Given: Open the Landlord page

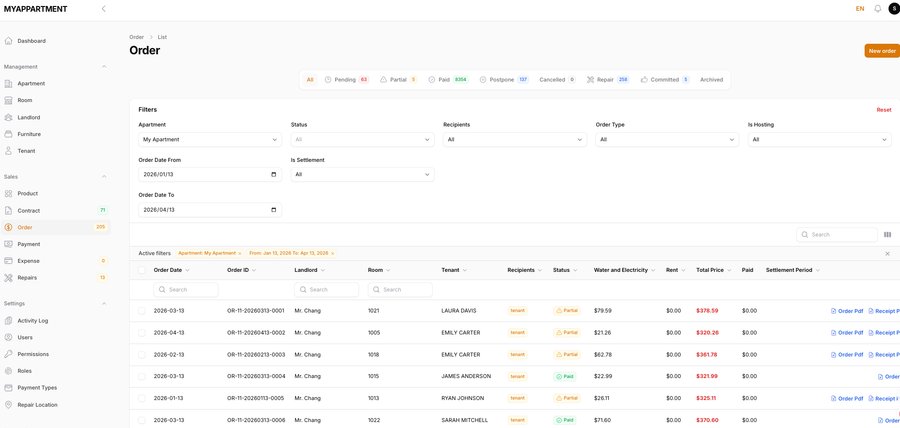Looking at the screenshot, I should pyautogui.click(x=29, y=117).
